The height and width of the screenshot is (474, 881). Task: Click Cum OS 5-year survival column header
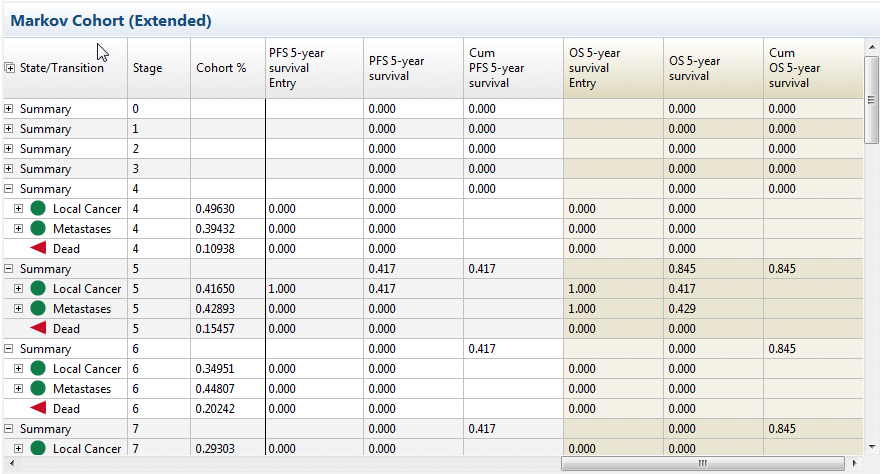[814, 68]
